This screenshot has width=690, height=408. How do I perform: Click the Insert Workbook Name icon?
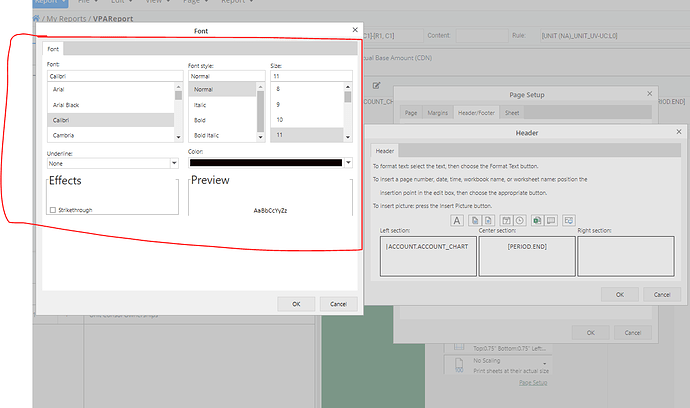[x=536, y=219]
